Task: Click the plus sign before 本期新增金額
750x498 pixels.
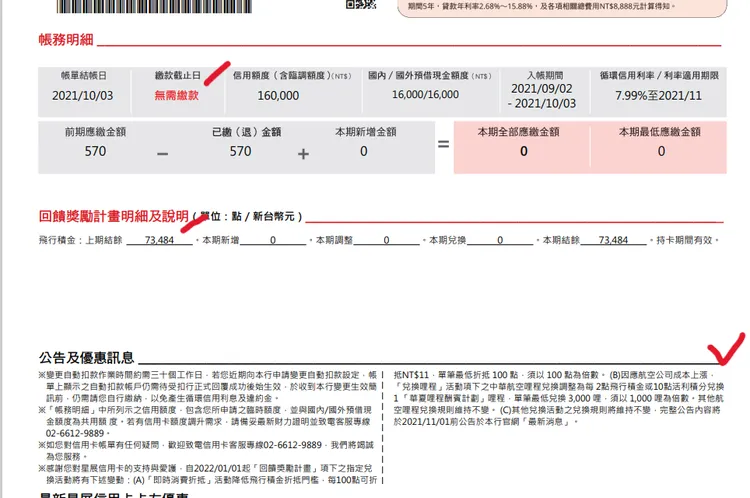Action: coord(303,154)
